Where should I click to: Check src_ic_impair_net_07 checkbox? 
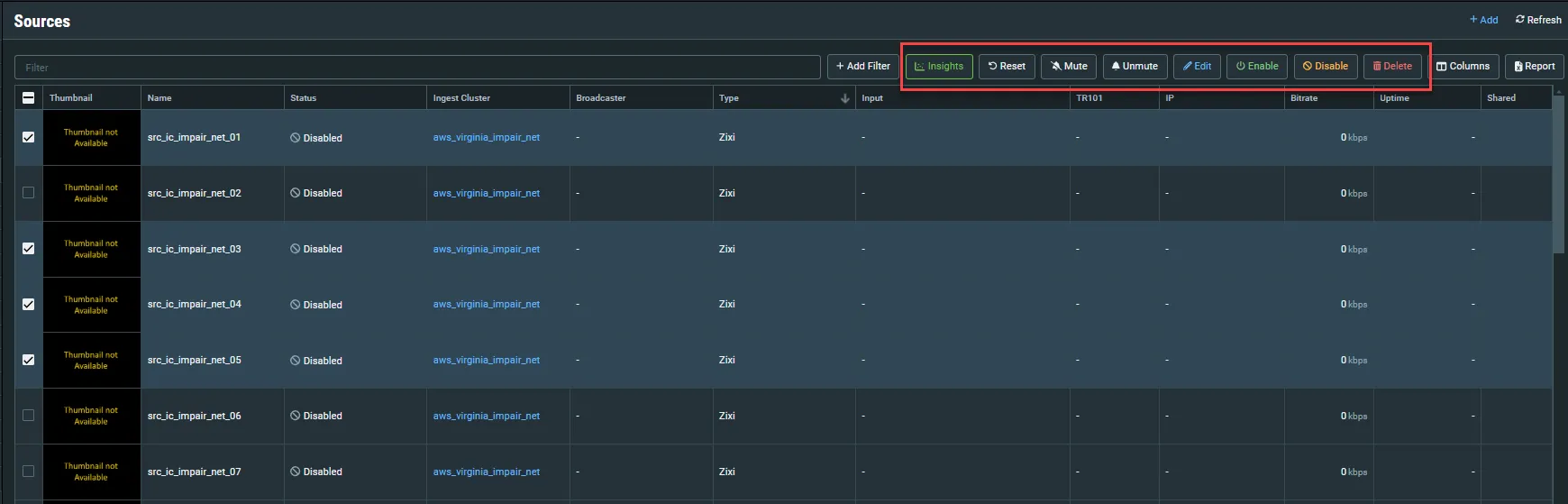point(28,472)
